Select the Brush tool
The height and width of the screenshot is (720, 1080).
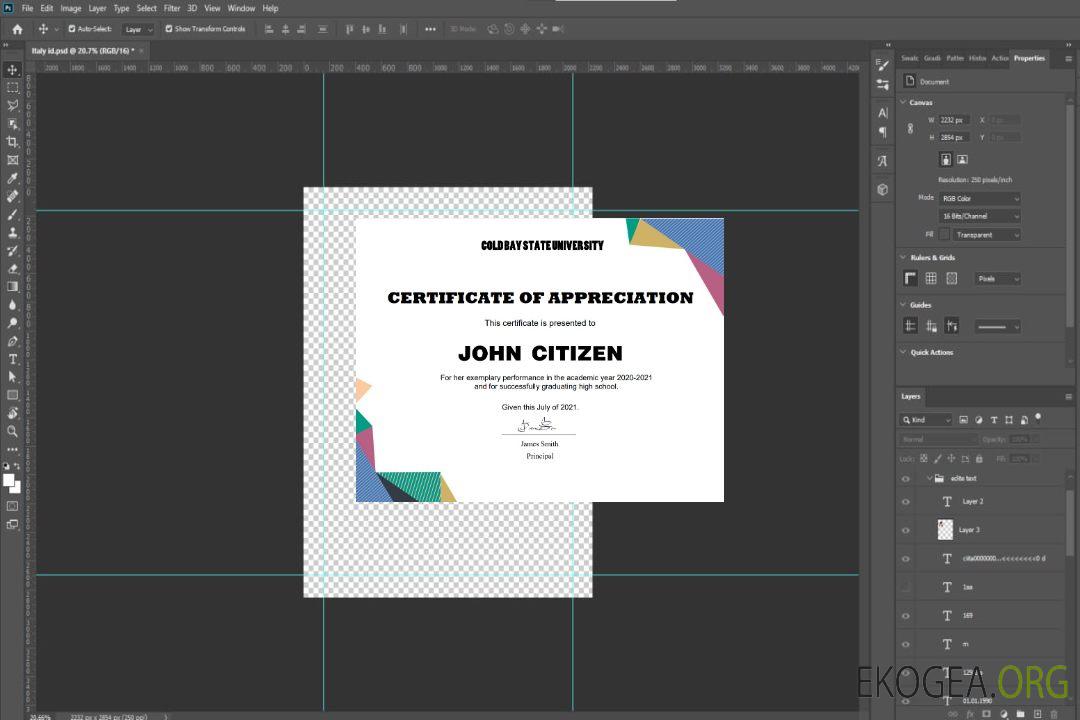pos(12,214)
